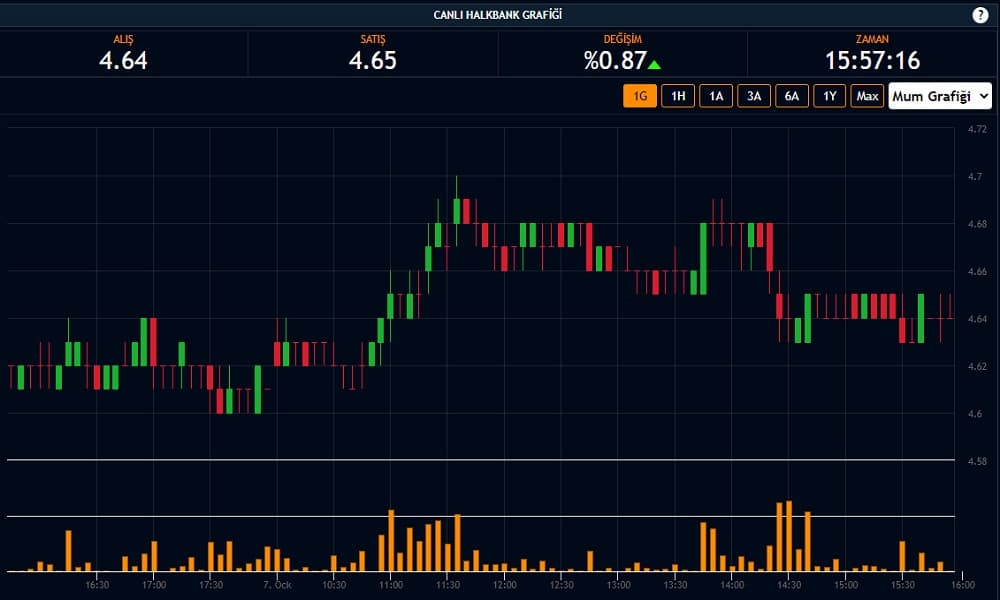Click the 4.58 price axis label
The height and width of the screenshot is (600, 1000).
977,461
